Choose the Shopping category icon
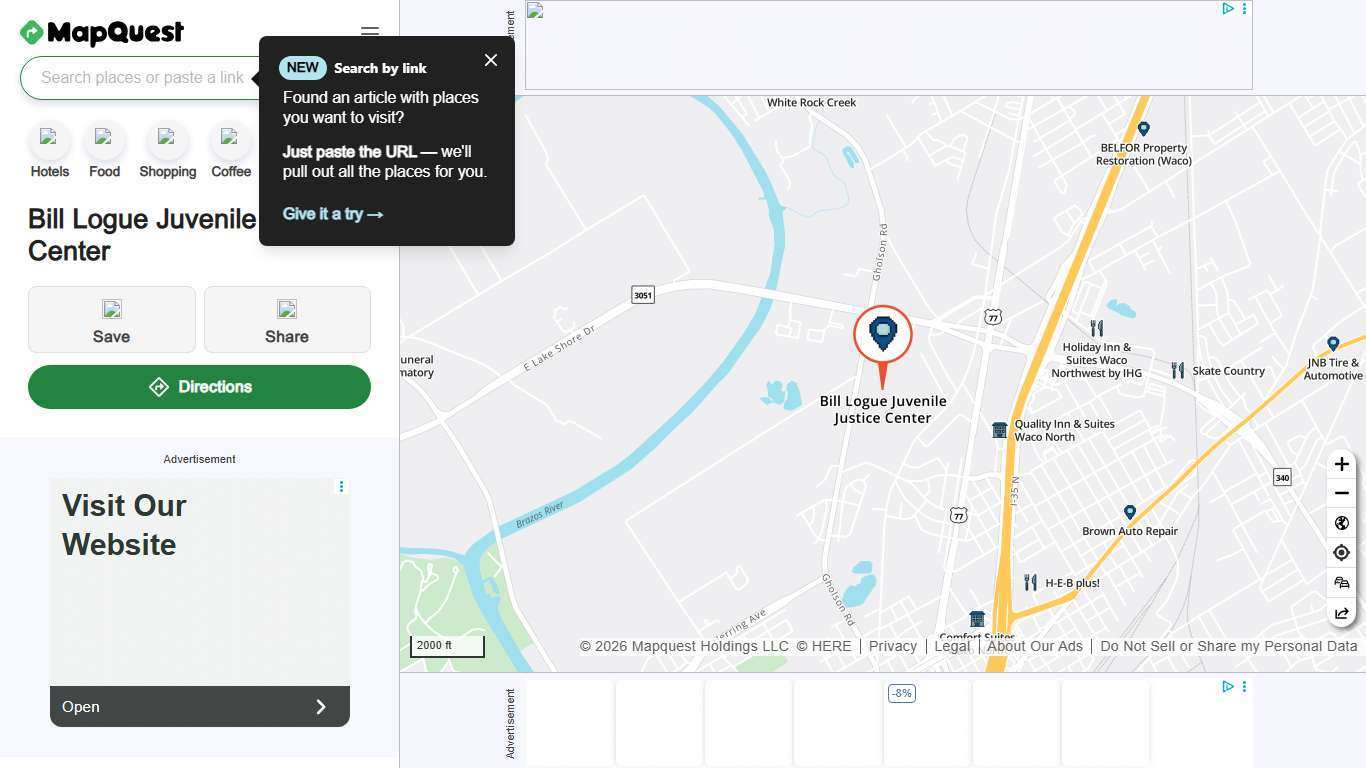Screen dimensions: 1366x768 click(167, 140)
